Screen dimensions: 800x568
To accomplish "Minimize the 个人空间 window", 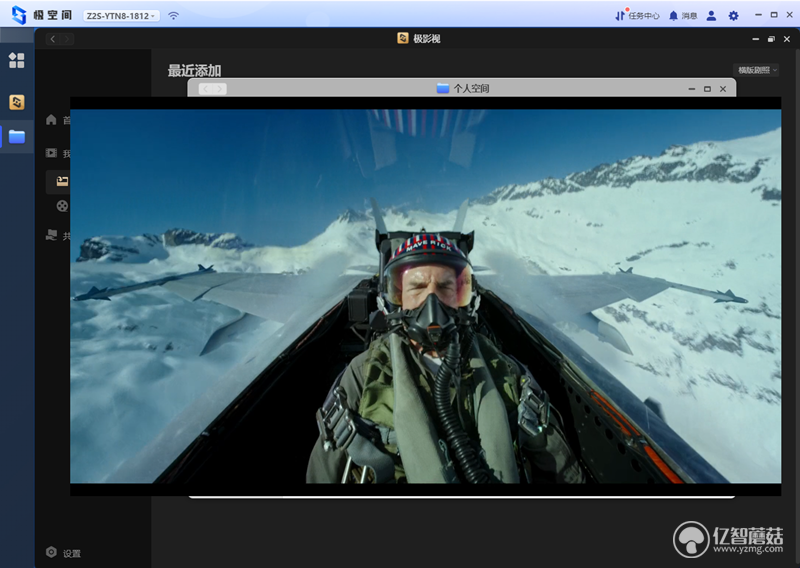I will point(692,89).
